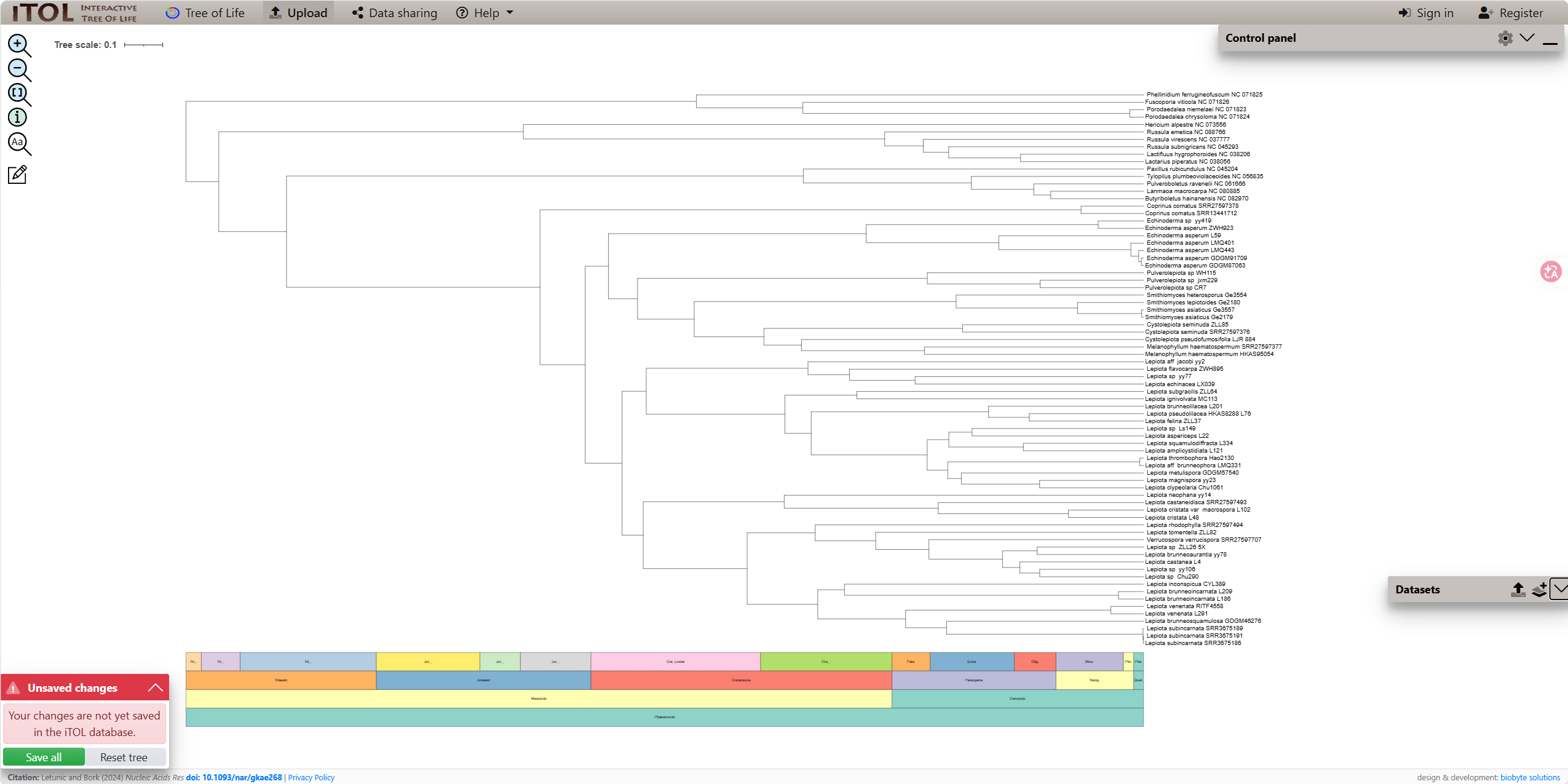Click the Phanerozoic eon bar
1568x784 pixels.
tap(665, 717)
